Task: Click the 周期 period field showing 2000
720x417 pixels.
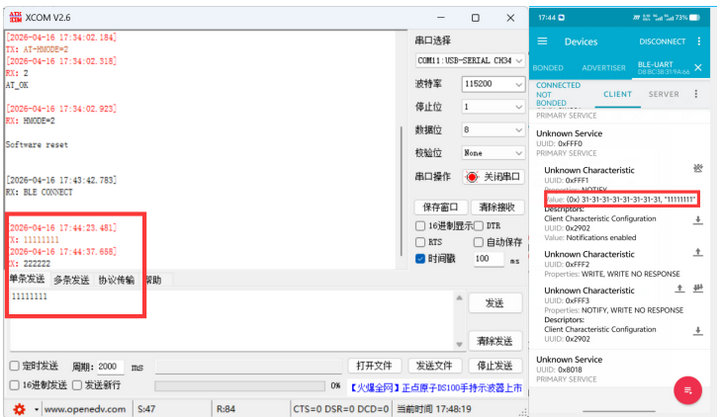Action: [x=110, y=366]
